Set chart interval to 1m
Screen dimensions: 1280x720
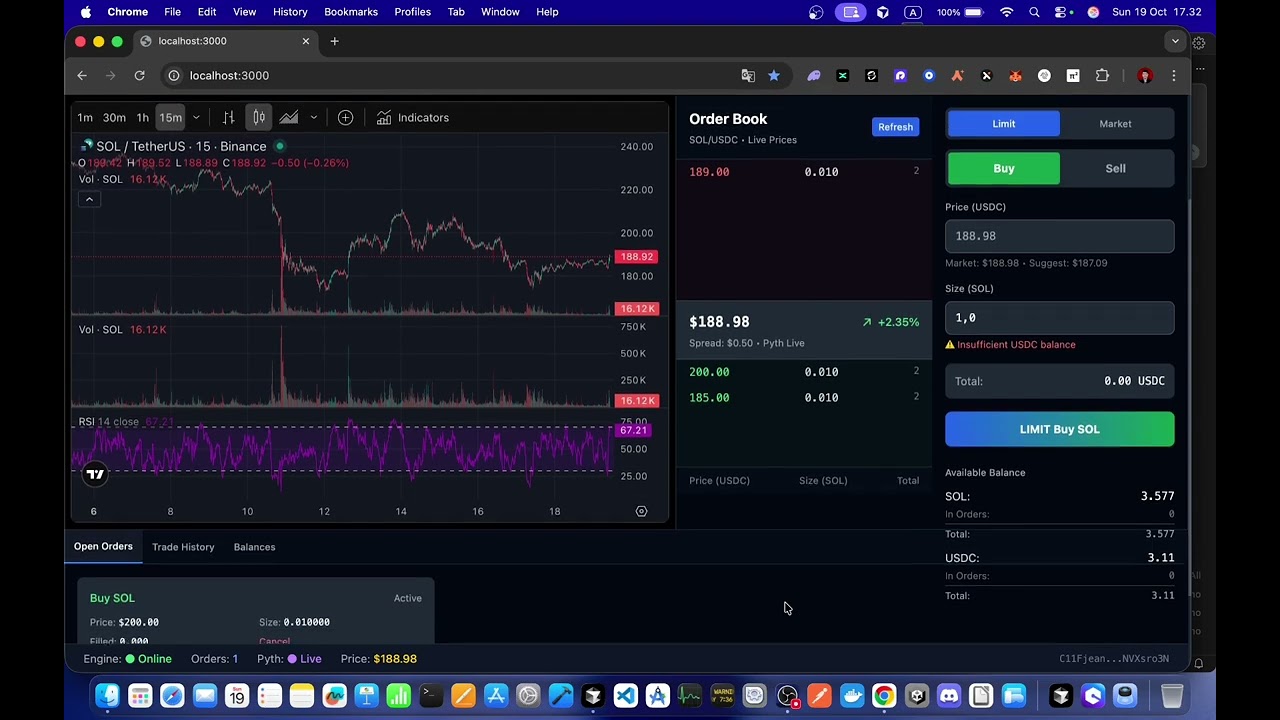pos(85,118)
